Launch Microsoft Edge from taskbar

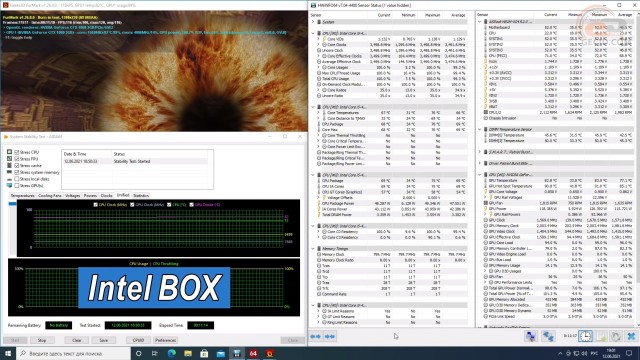171,353
